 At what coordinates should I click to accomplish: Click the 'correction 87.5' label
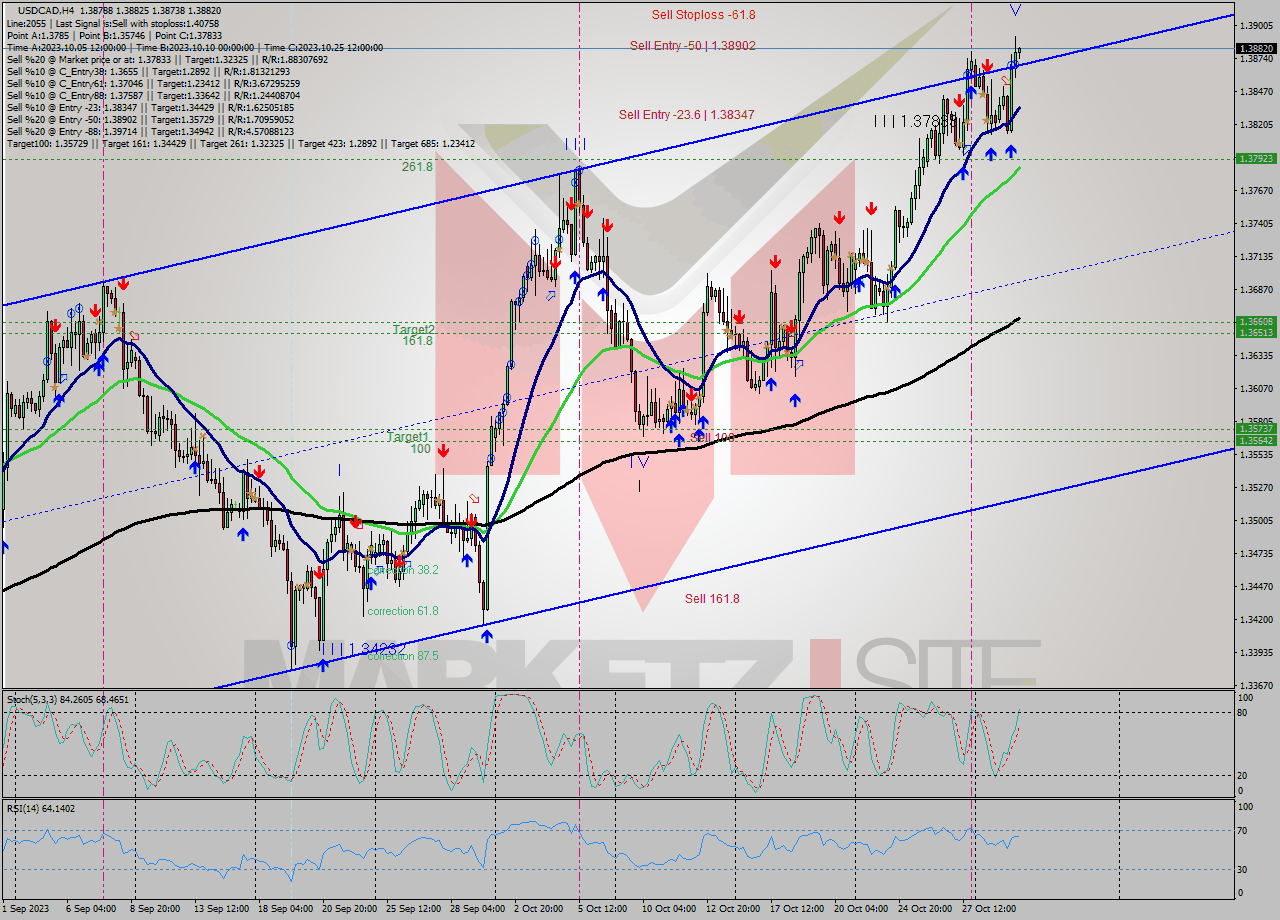[x=402, y=656]
